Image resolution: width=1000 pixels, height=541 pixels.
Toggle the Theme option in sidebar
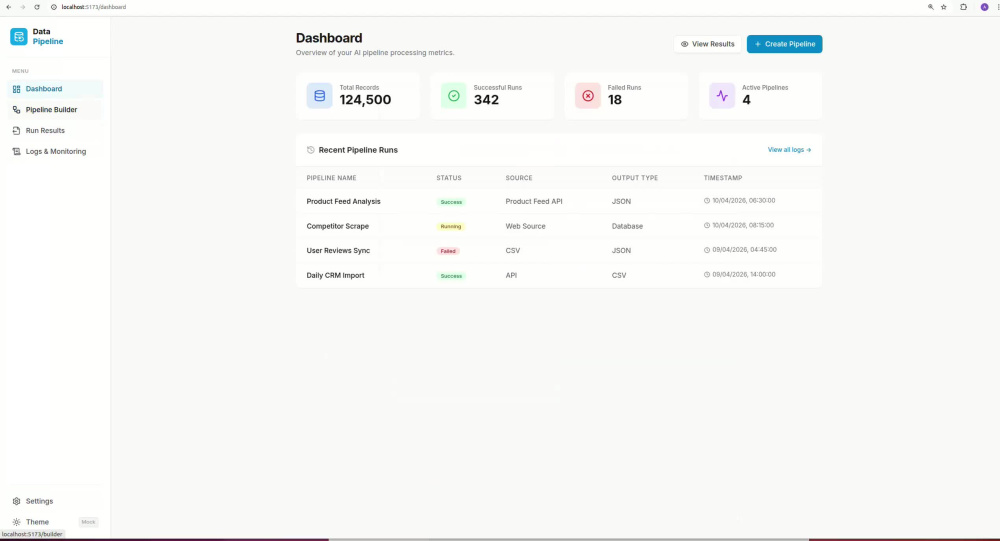coord(55,522)
